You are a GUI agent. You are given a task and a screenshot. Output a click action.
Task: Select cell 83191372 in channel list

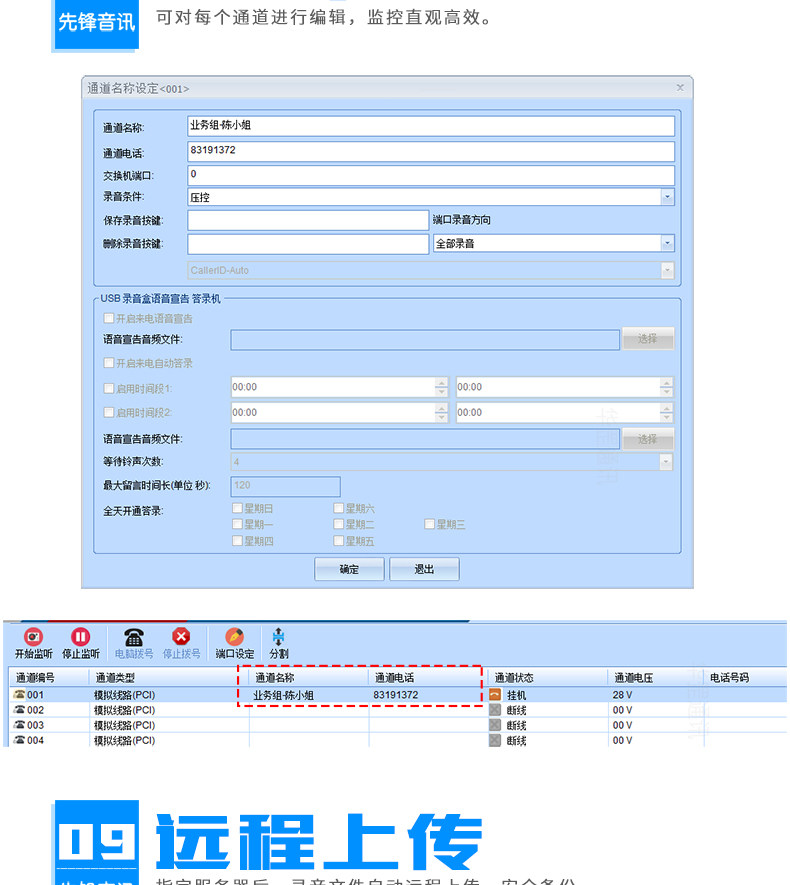pyautogui.click(x=396, y=695)
